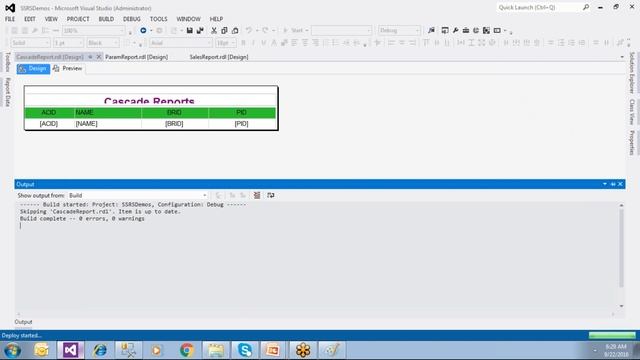This screenshot has height=360, width=640.
Task: Open Google Chrome from the taskbar
Action: [x=187, y=350]
